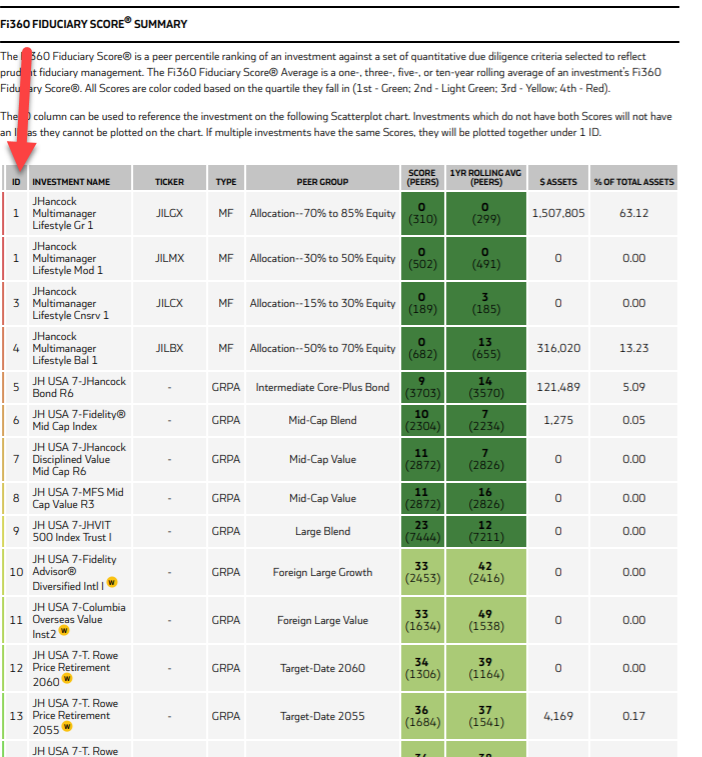Click the 0.17 percent of total assets
Screen dimensions: 702x757
pos(633,715)
